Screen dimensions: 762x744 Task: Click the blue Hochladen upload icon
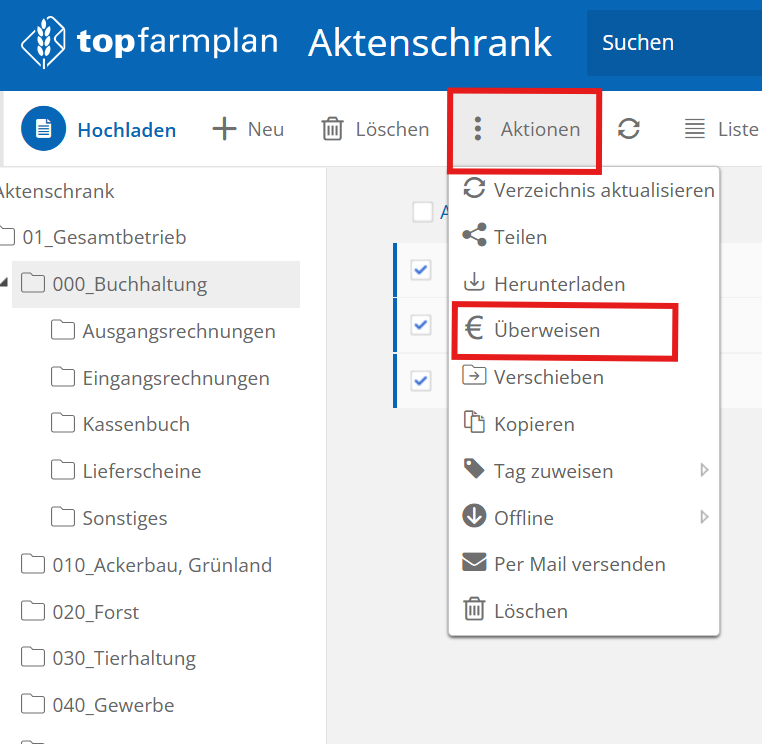43,129
